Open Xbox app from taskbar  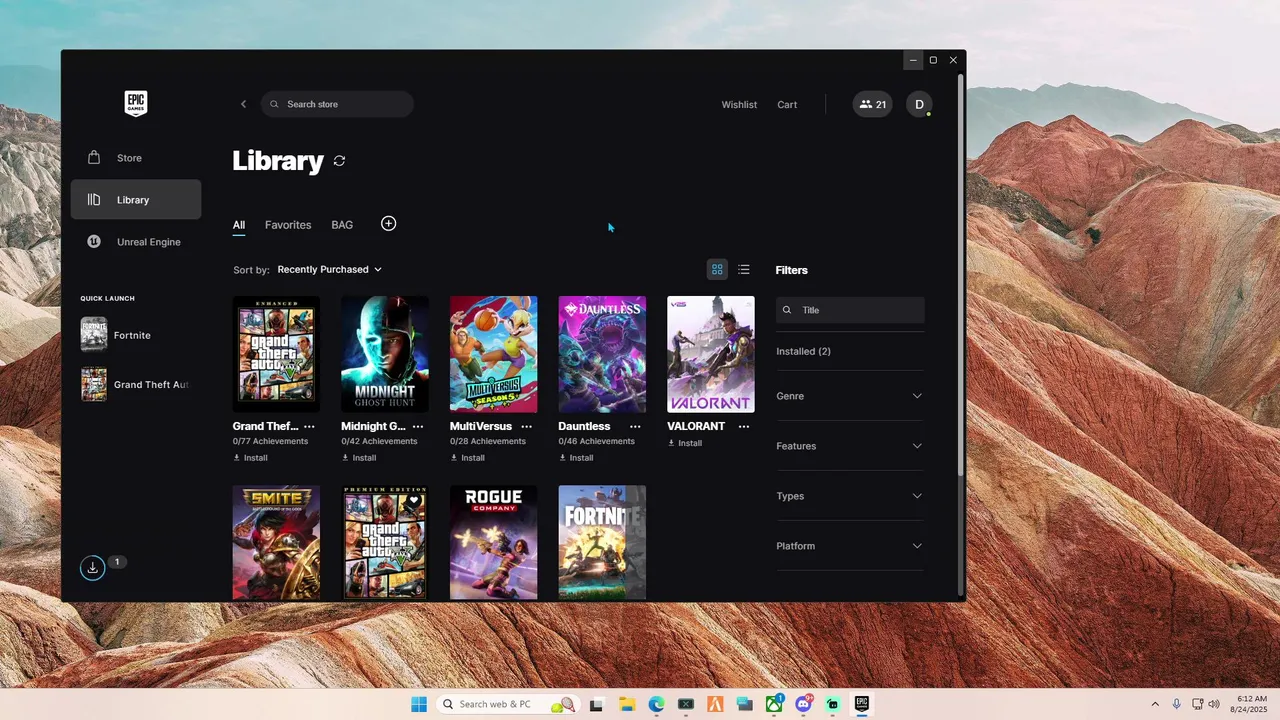tap(774, 704)
